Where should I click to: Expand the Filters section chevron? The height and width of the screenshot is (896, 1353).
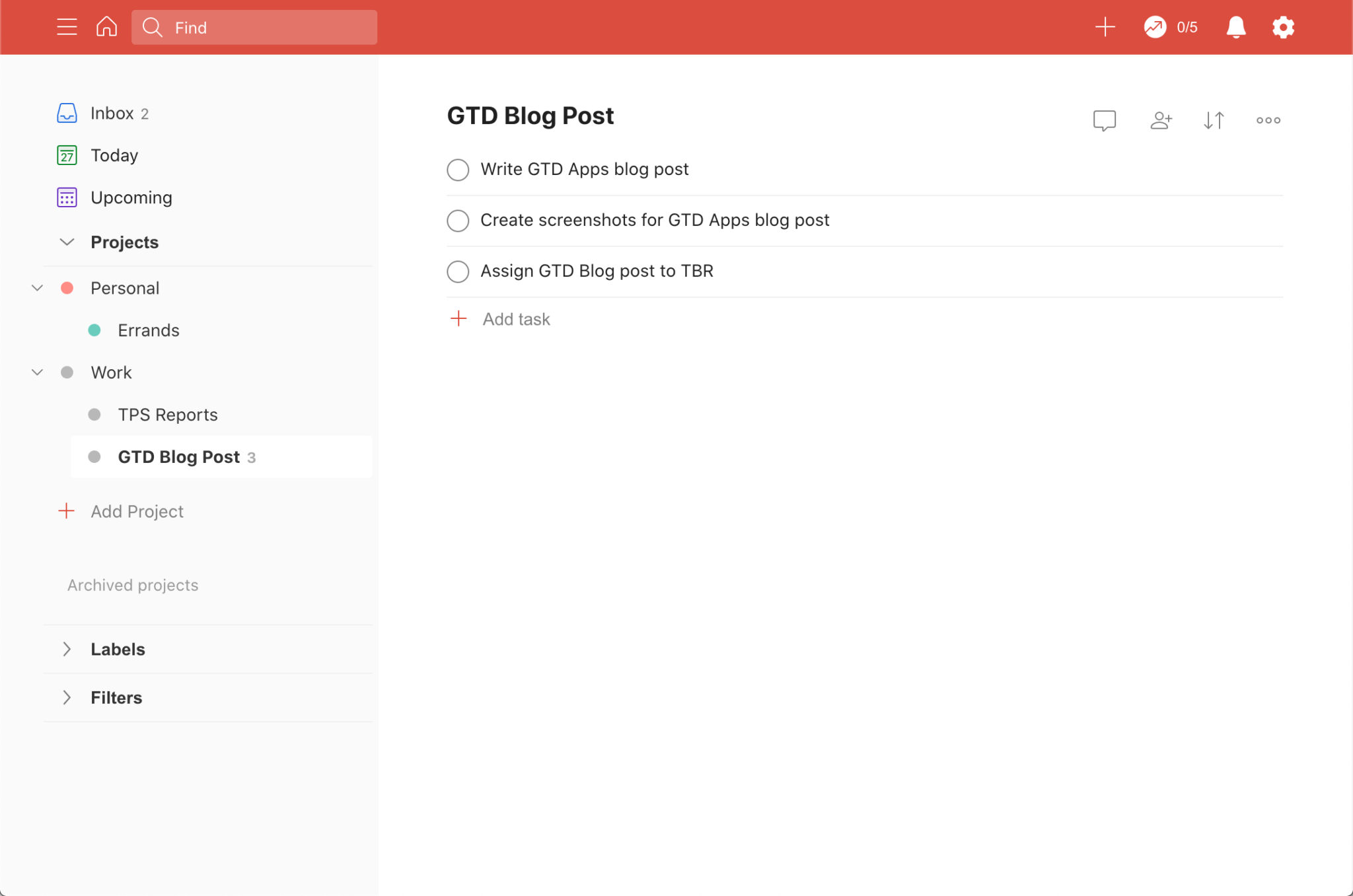67,697
